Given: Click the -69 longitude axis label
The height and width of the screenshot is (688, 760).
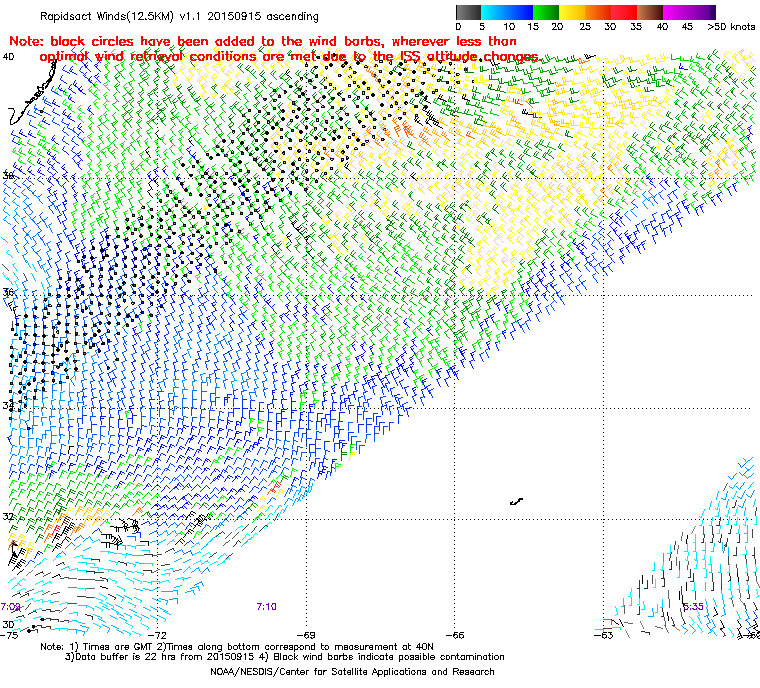Looking at the screenshot, I should (x=306, y=635).
